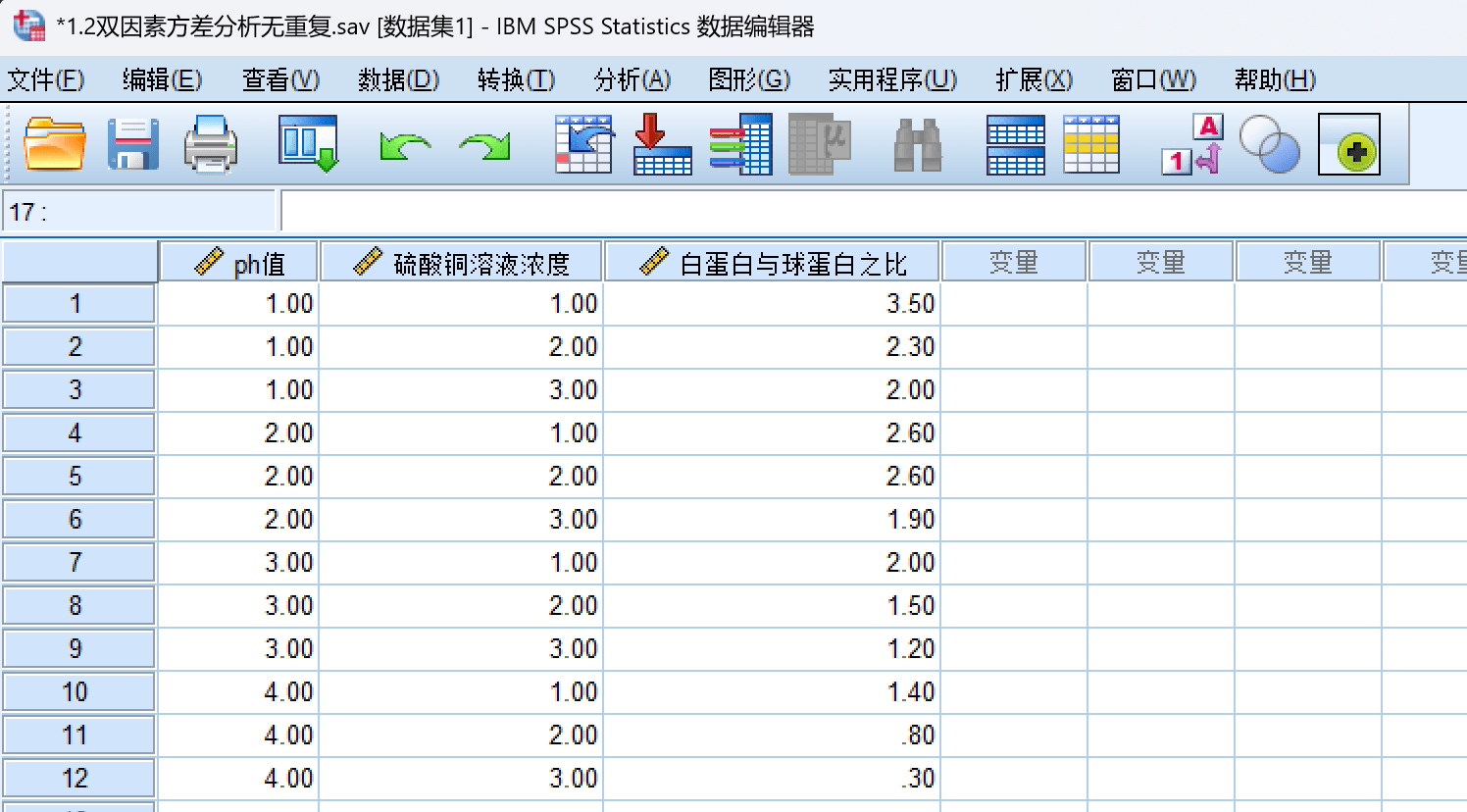Click the green Undo arrow
This screenshot has width=1467, height=812.
click(405, 146)
